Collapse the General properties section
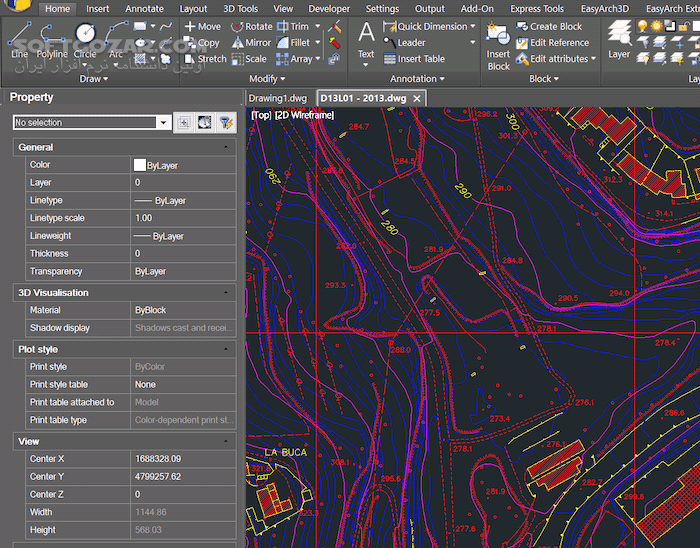This screenshot has height=548, width=700. click(225, 147)
